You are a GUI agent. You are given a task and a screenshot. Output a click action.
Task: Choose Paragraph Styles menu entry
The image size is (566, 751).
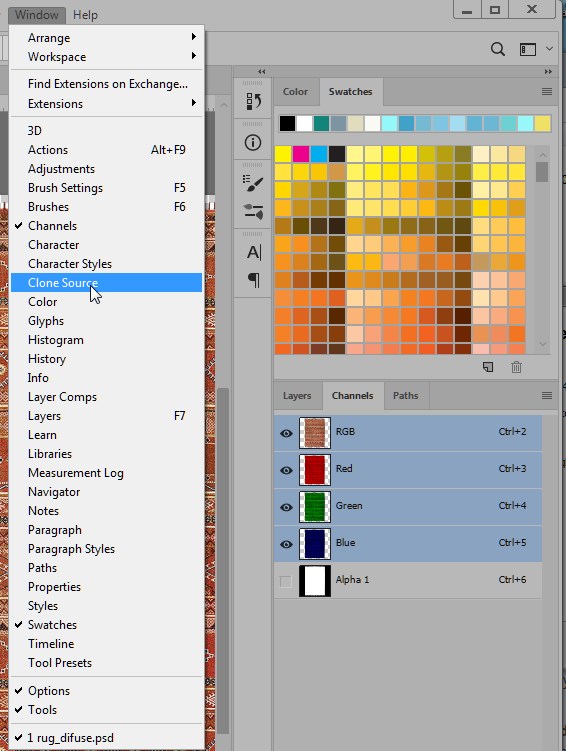[x=106, y=549]
